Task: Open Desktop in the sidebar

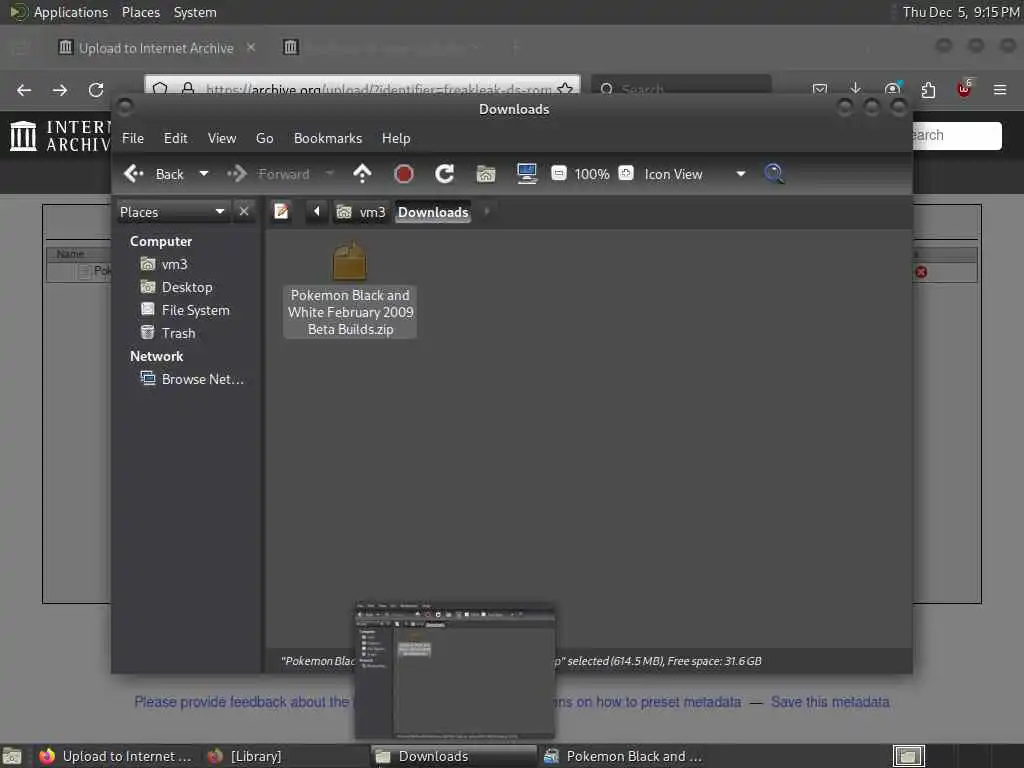Action: tap(177, 287)
